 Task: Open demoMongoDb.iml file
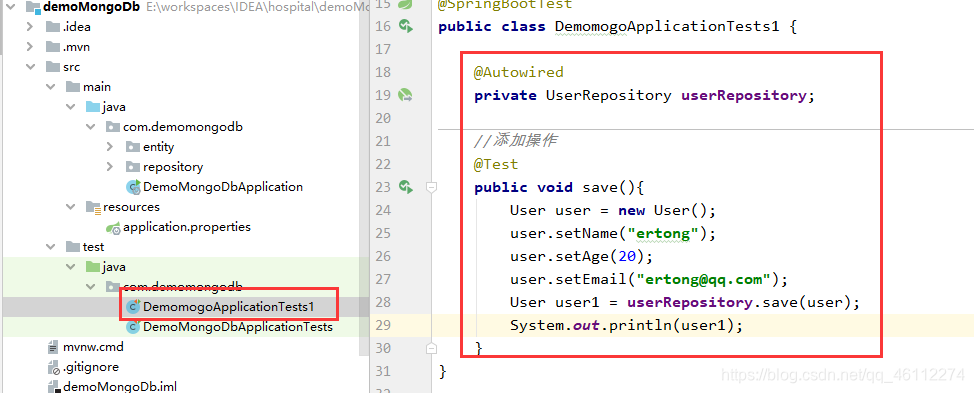[x=120, y=387]
